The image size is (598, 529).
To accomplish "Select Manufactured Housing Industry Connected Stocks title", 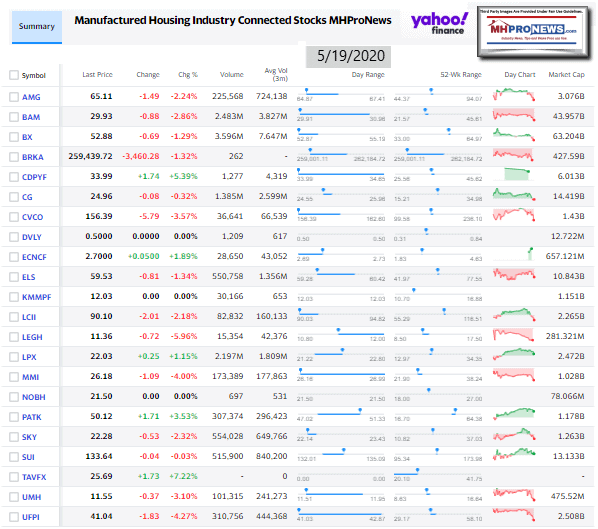I will coord(233,20).
